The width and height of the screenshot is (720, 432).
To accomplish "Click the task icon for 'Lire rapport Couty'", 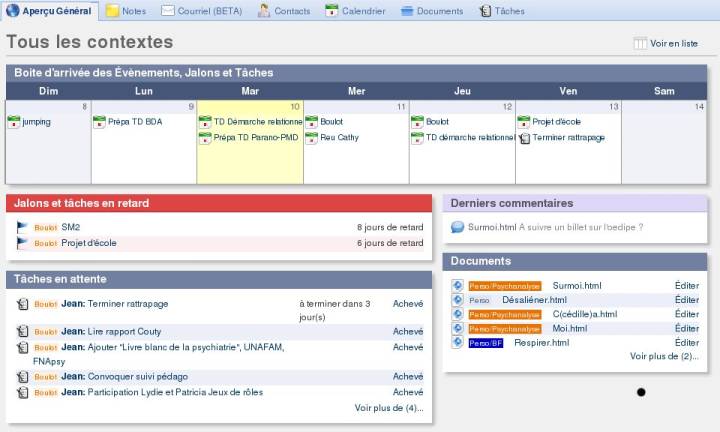I will point(22,331).
